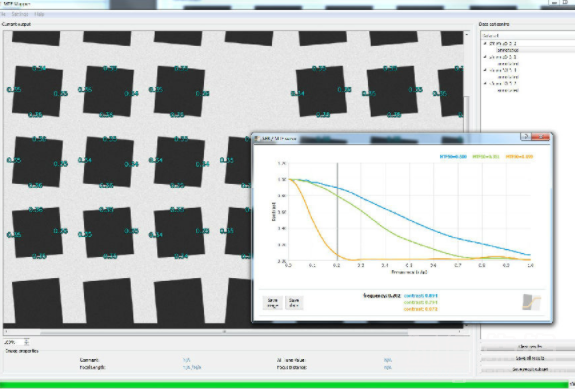Click the SFR/MTF curve dialog title icon
575x389 pixels.
pyautogui.click(x=257, y=139)
